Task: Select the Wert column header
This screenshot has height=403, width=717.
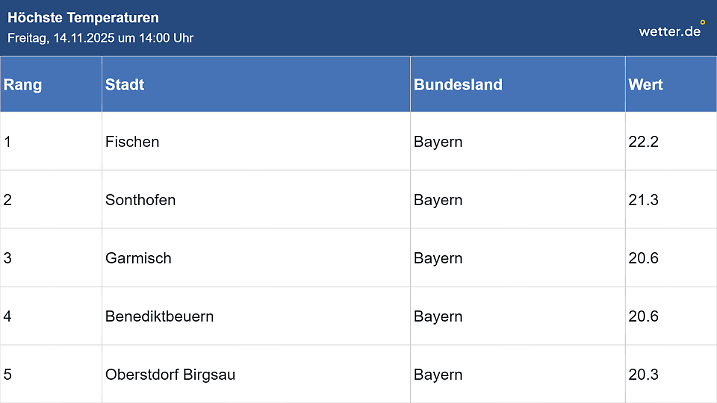Action: click(646, 85)
